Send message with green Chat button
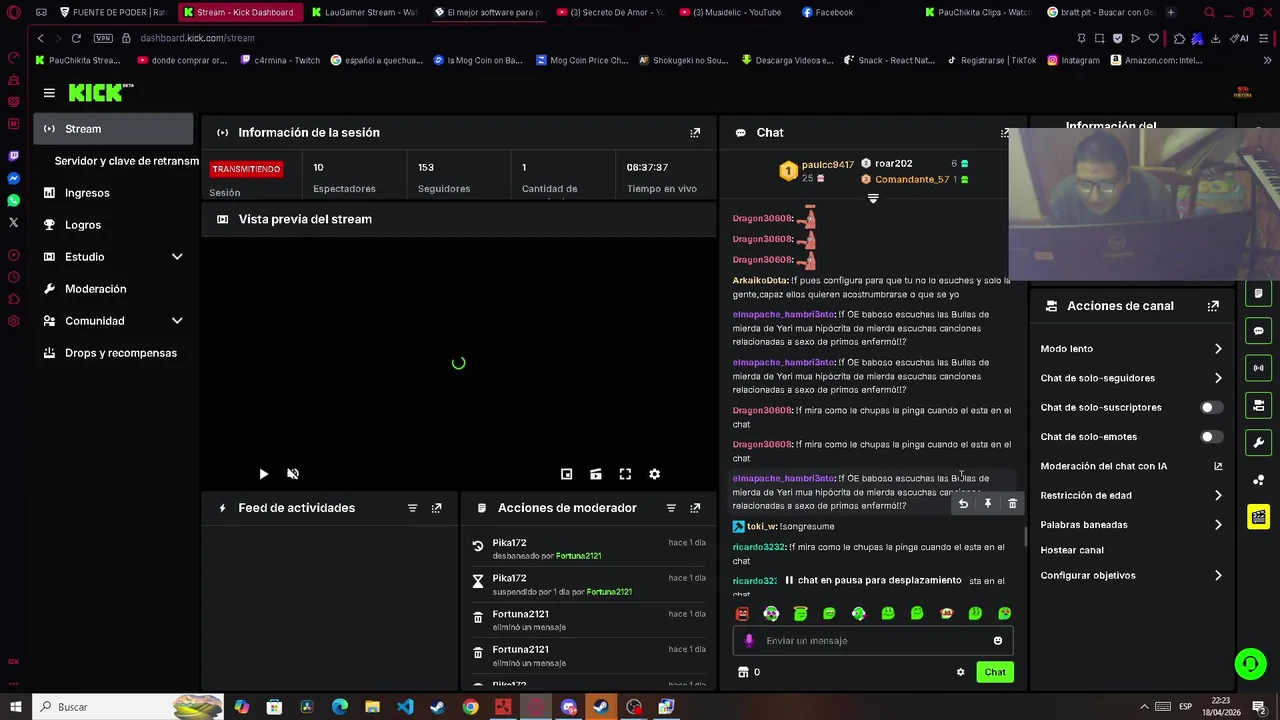This screenshot has width=1280, height=720. click(x=995, y=672)
